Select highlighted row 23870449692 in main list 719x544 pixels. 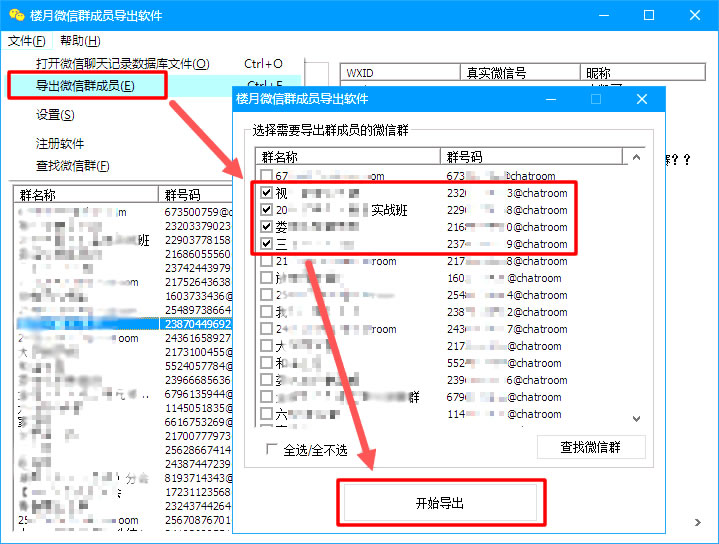(x=124, y=324)
